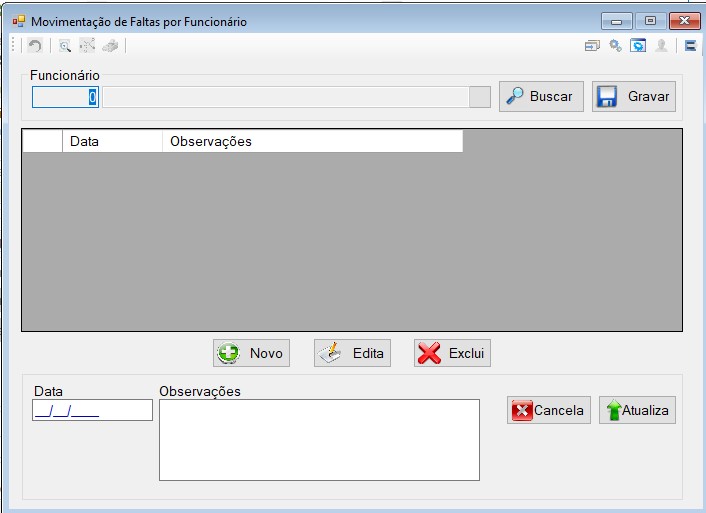This screenshot has width=706, height=513.
Task: Save with the Gravar button
Action: tap(634, 96)
